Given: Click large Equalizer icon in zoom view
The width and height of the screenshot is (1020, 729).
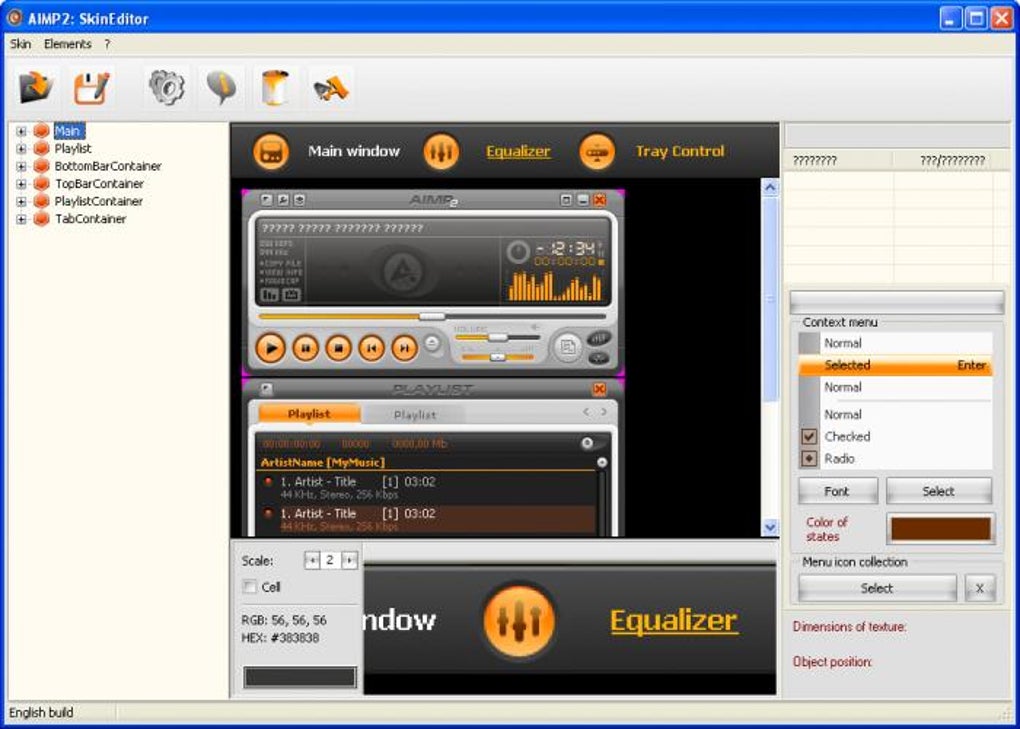Looking at the screenshot, I should (x=519, y=620).
